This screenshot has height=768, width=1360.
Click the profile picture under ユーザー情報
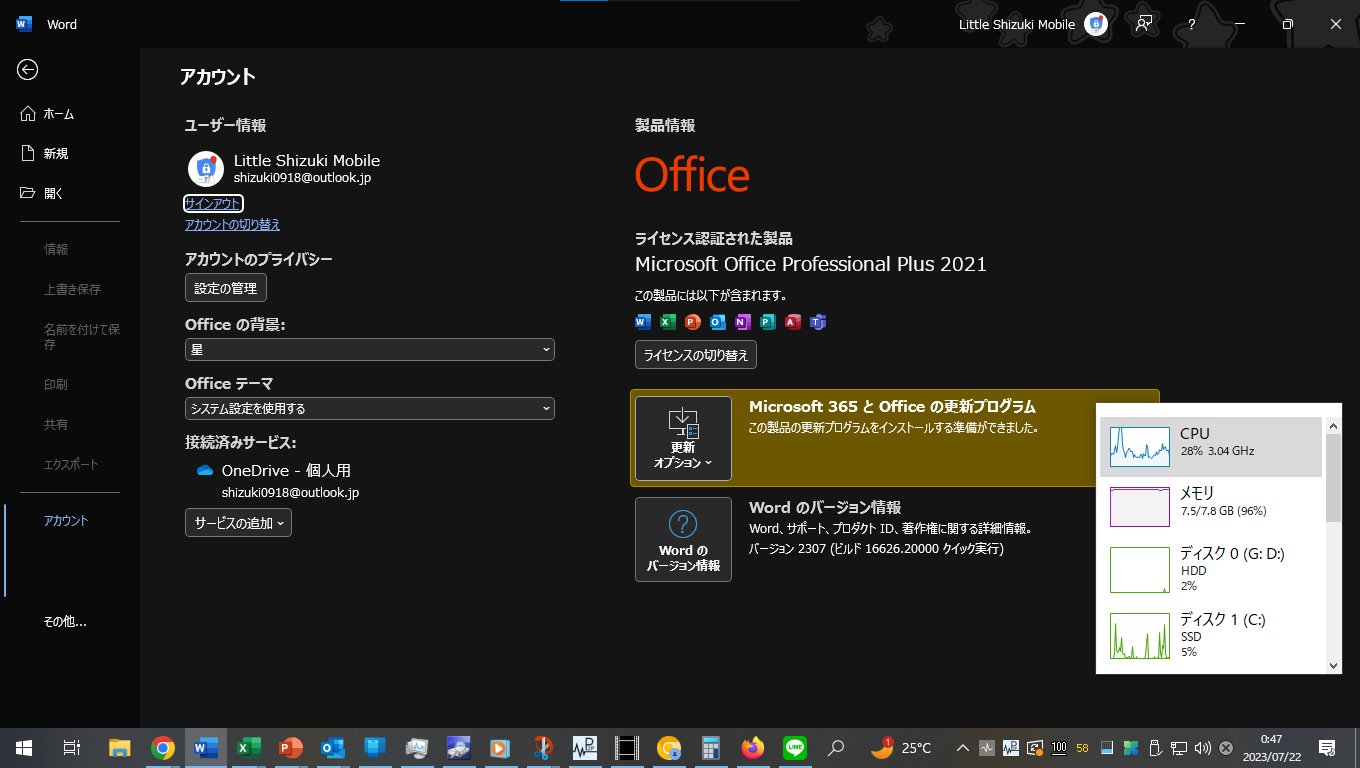(206, 169)
